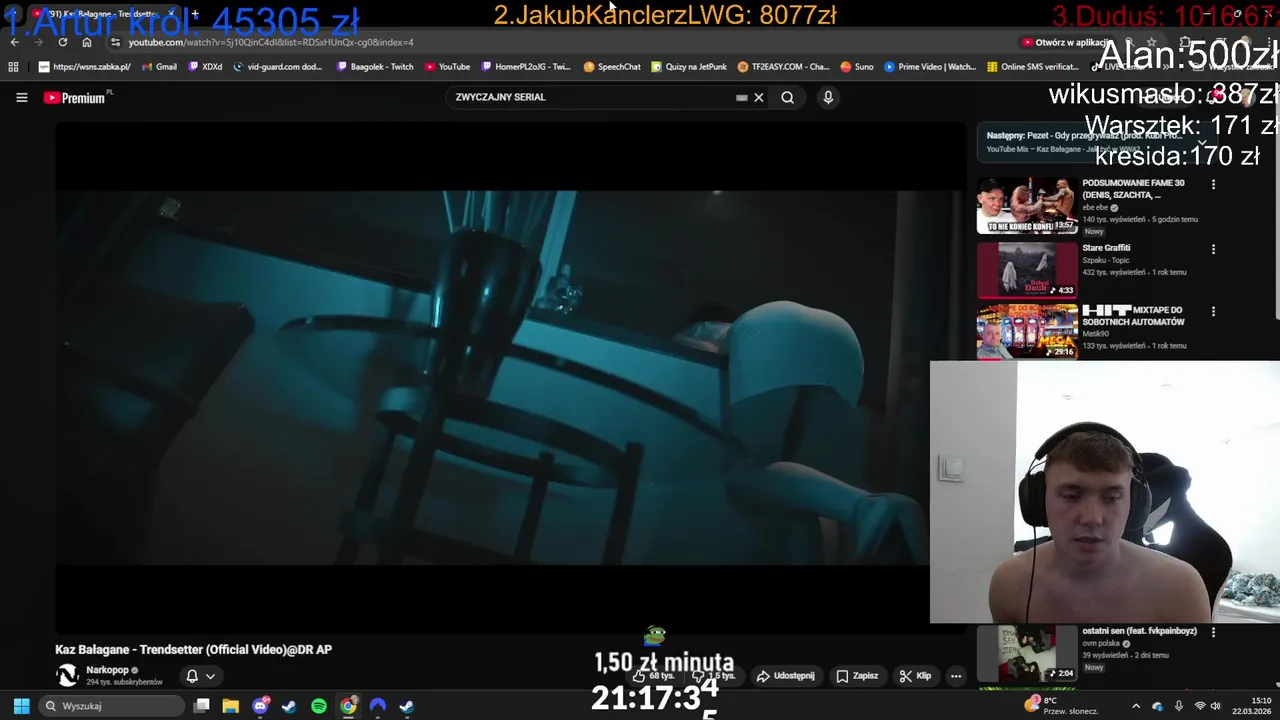Open the weather widget showing 8°C
The height and width of the screenshot is (720, 1280).
(1063, 706)
